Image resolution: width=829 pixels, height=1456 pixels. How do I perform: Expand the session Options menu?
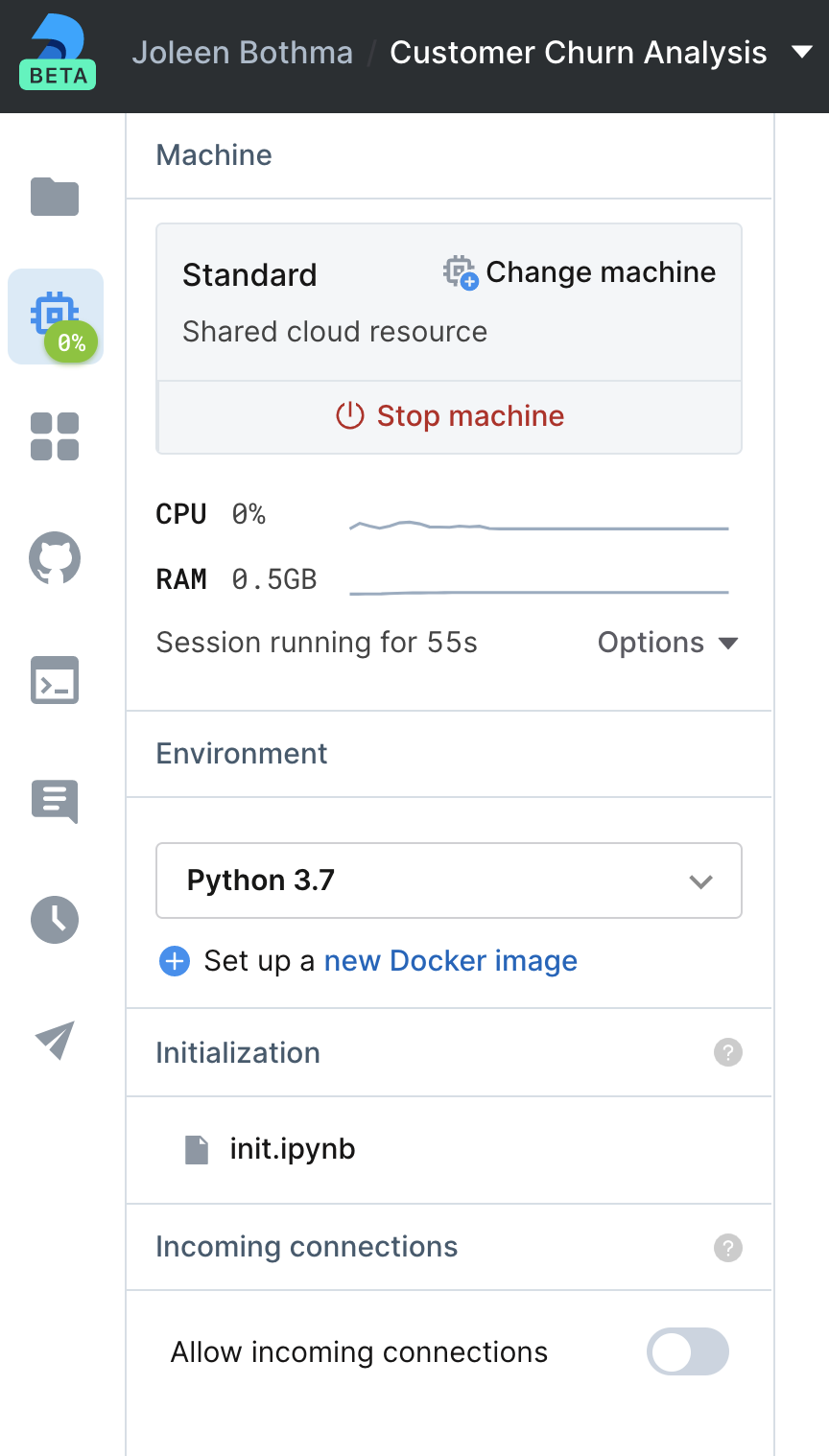668,643
